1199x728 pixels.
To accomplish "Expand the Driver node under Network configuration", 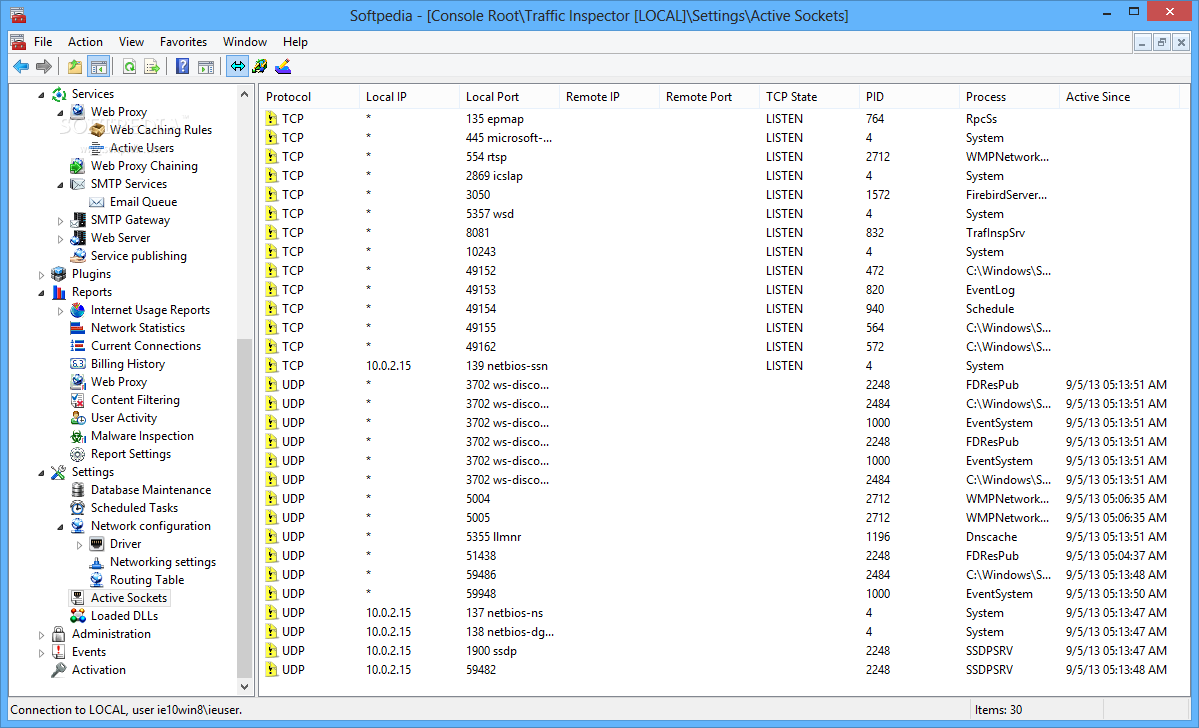I will point(79,544).
